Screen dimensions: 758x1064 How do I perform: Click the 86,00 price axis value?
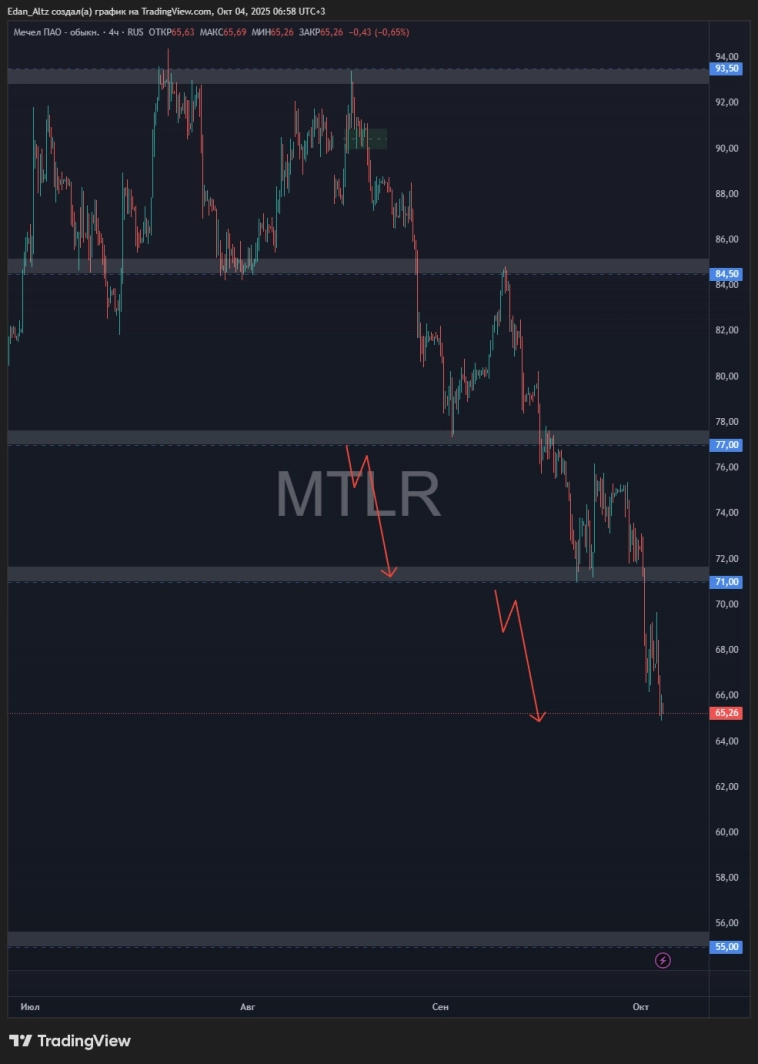point(727,239)
